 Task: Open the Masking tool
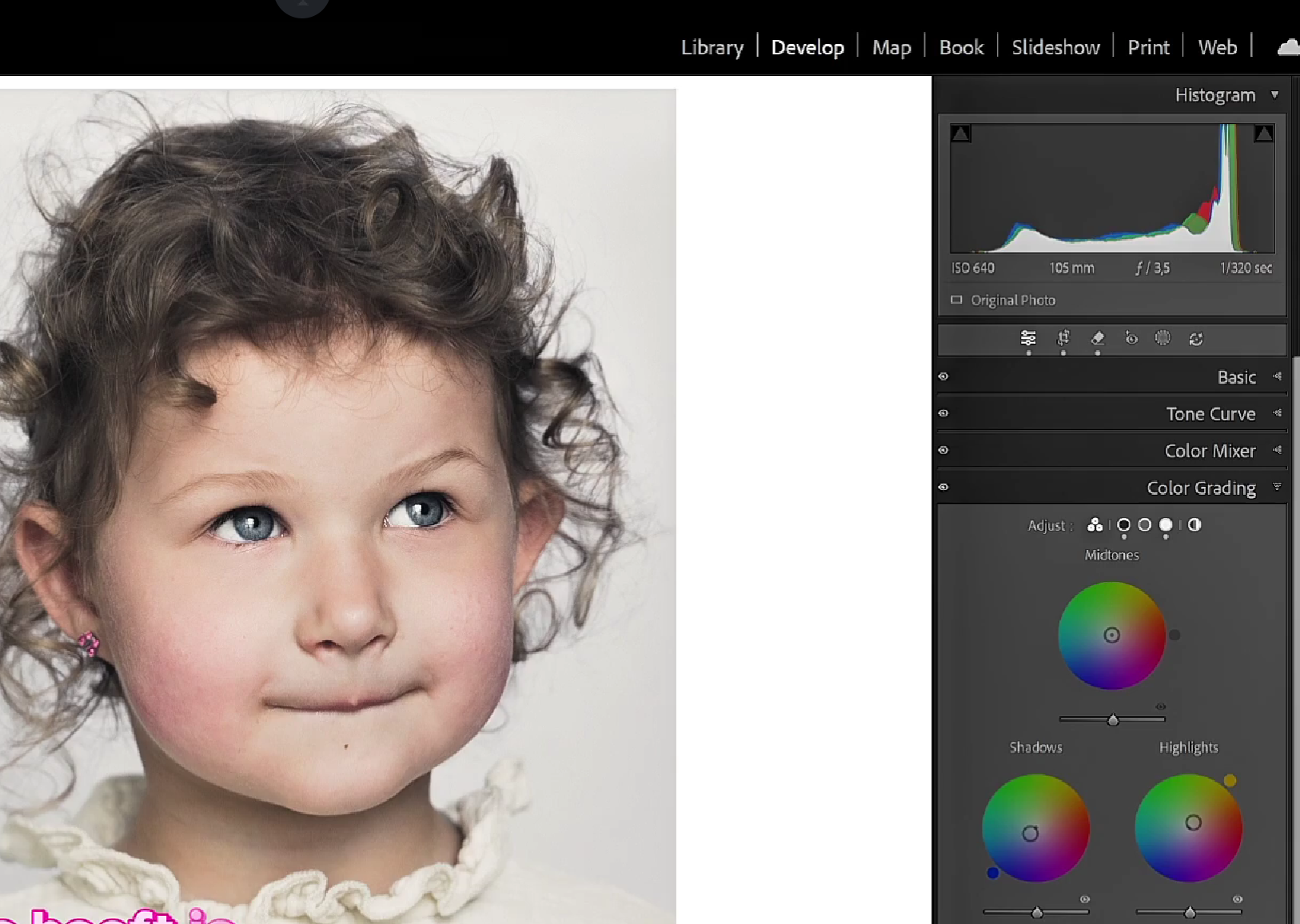(1162, 339)
